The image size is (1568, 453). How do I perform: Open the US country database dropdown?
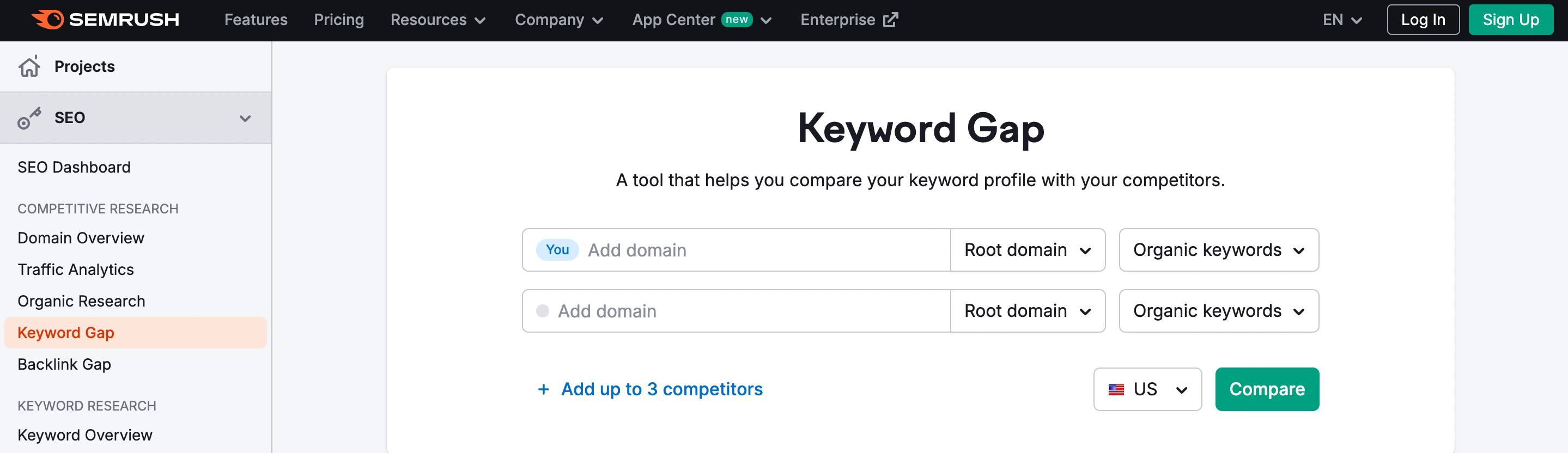(x=1147, y=389)
